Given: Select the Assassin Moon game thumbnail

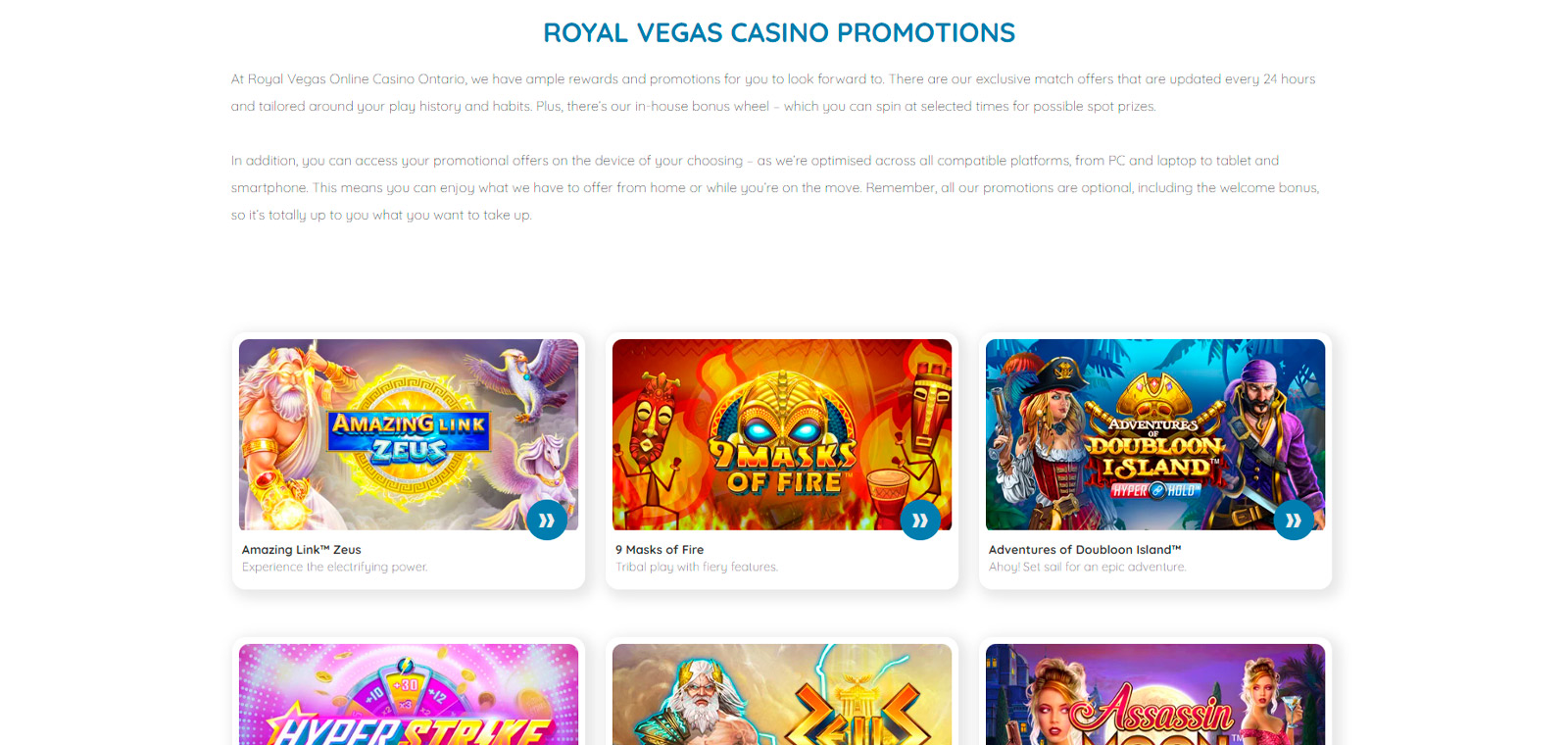Looking at the screenshot, I should click(1155, 694).
